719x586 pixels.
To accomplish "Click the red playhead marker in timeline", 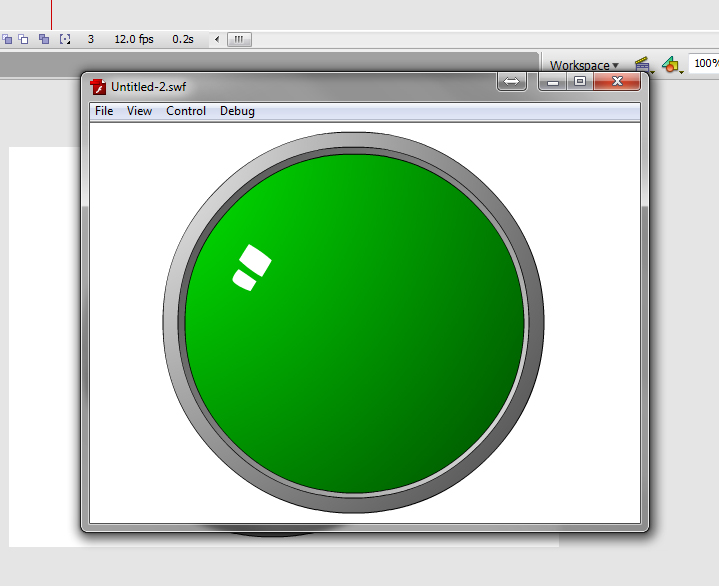I will (51, 15).
